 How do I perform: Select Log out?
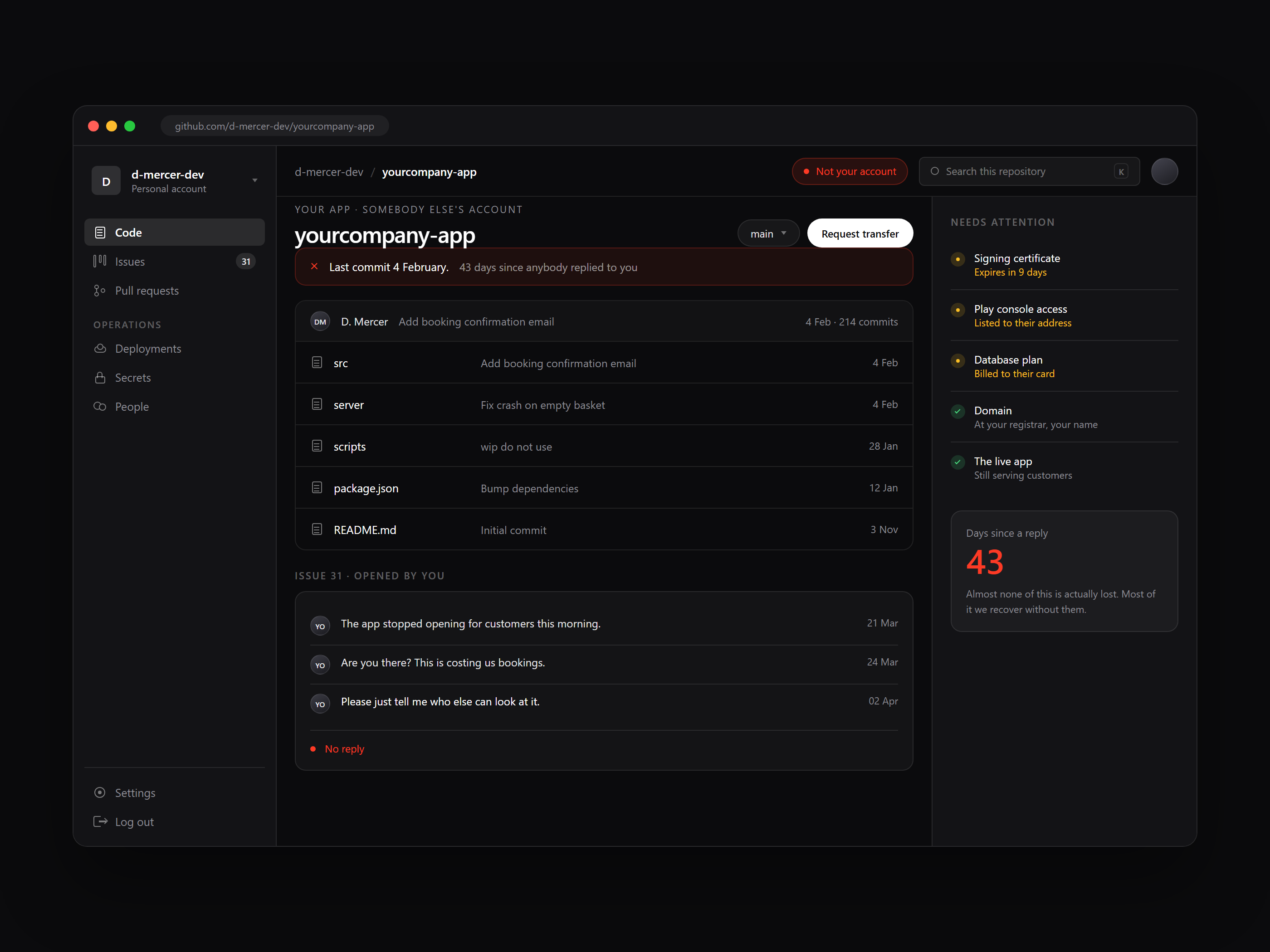coord(175,822)
